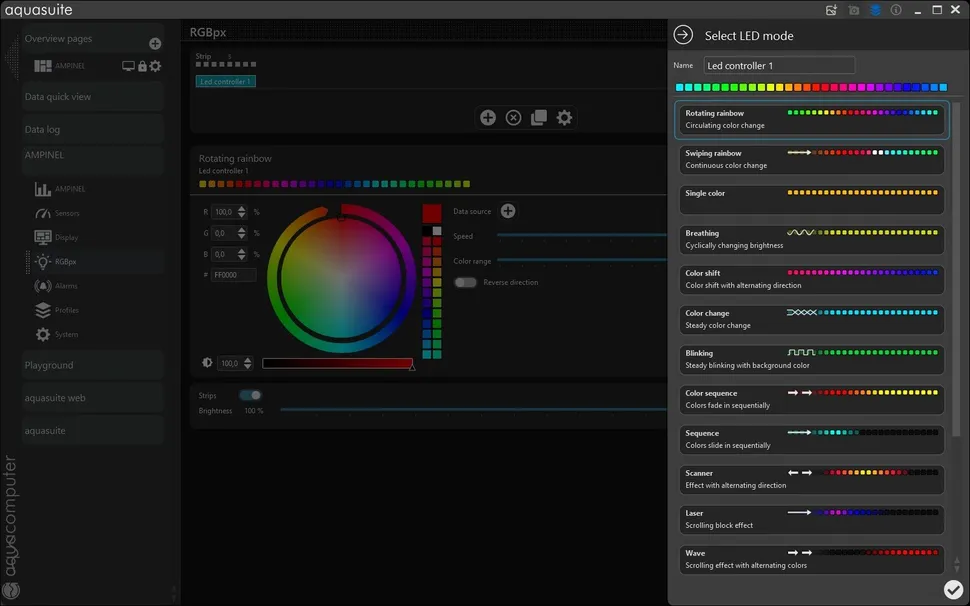This screenshot has height=606, width=970.
Task: Open the Profiles page in sidebar
Action: tap(66, 311)
